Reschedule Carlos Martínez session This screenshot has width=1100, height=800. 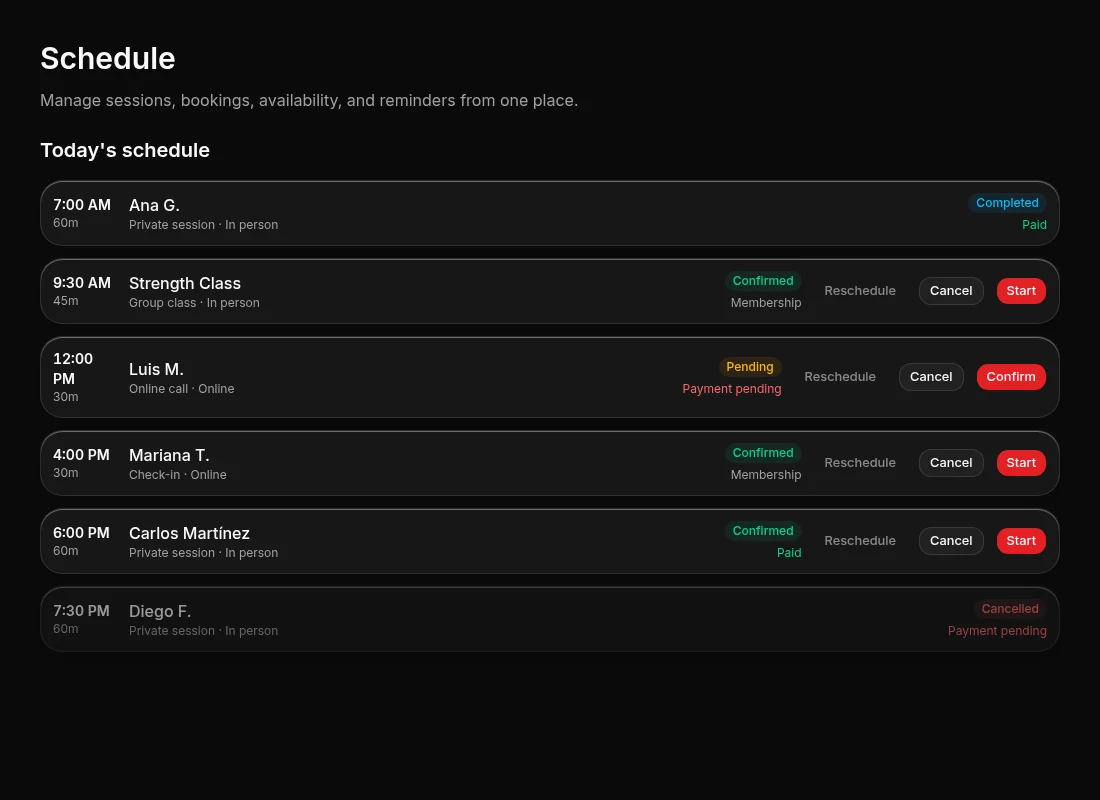coord(859,540)
